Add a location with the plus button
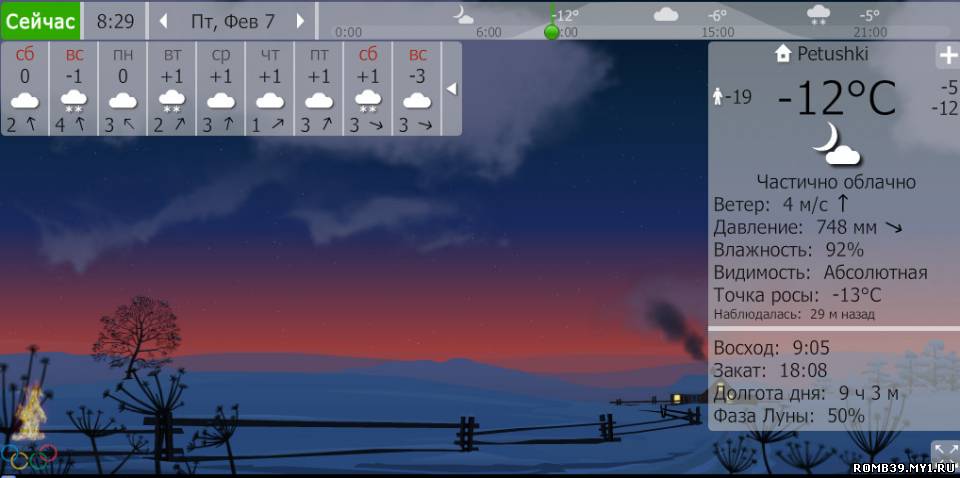This screenshot has height=478, width=960. point(946,56)
